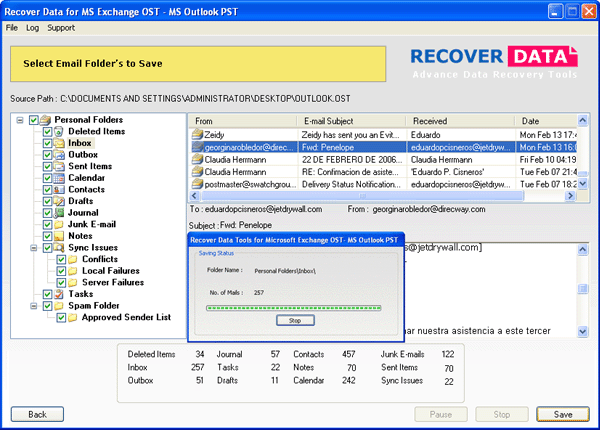Click the green saving progress bar
Viewport: 600px width, 430px height.
tap(293, 308)
